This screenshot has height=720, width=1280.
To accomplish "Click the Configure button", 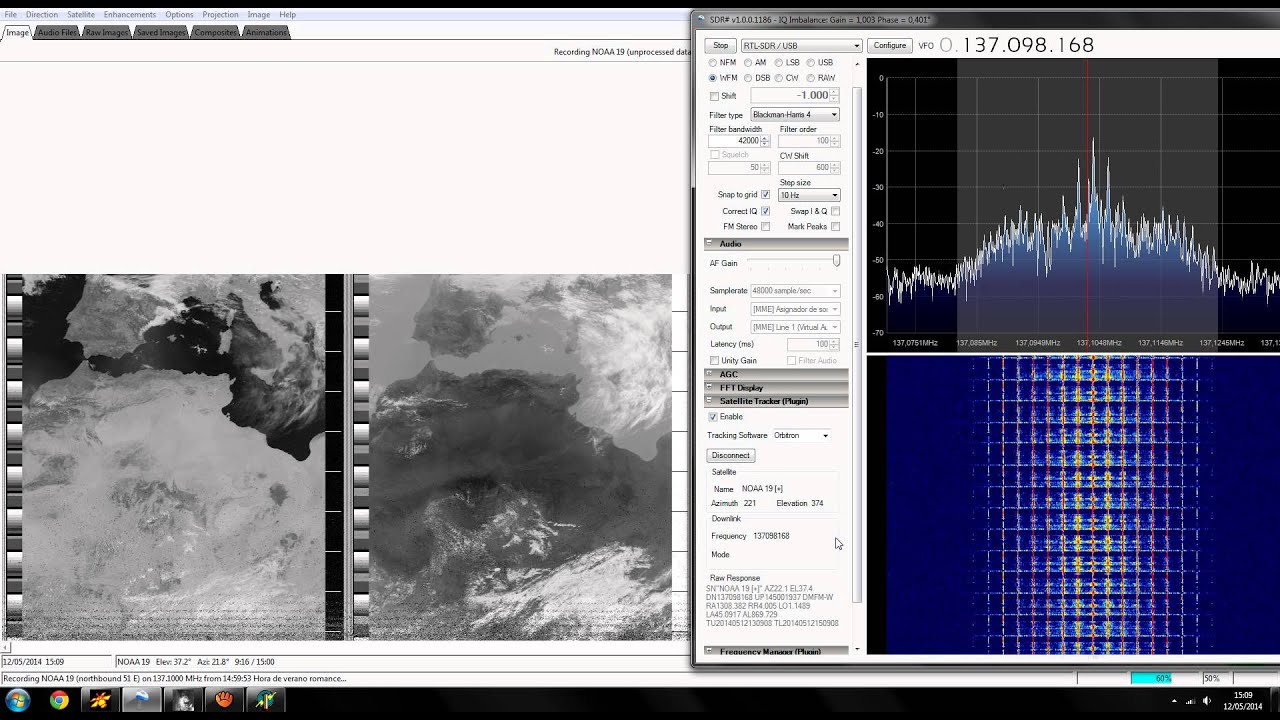I will (889, 46).
